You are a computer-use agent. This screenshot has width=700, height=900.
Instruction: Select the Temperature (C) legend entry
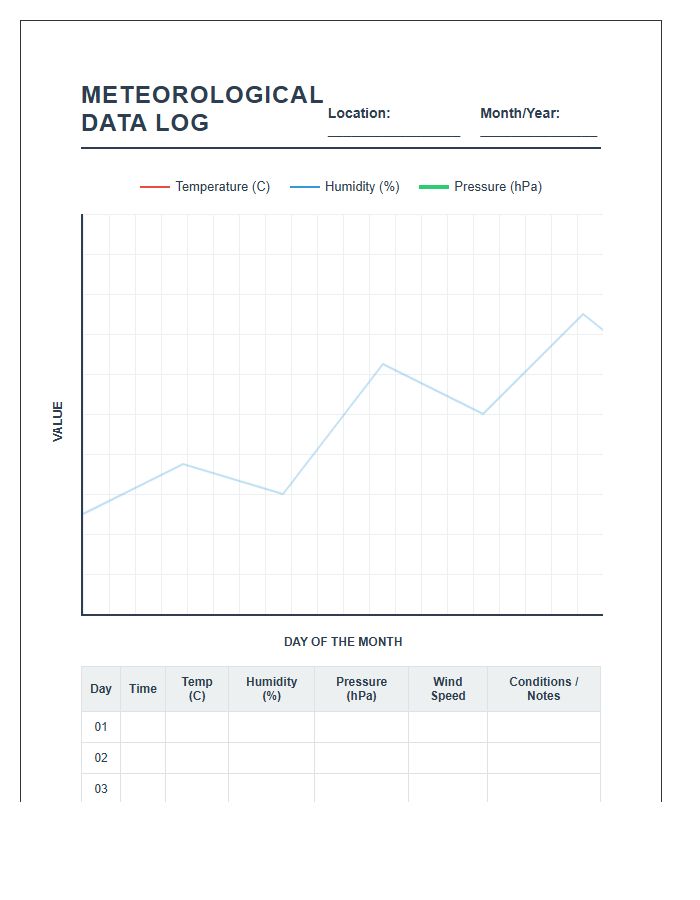tap(205, 187)
